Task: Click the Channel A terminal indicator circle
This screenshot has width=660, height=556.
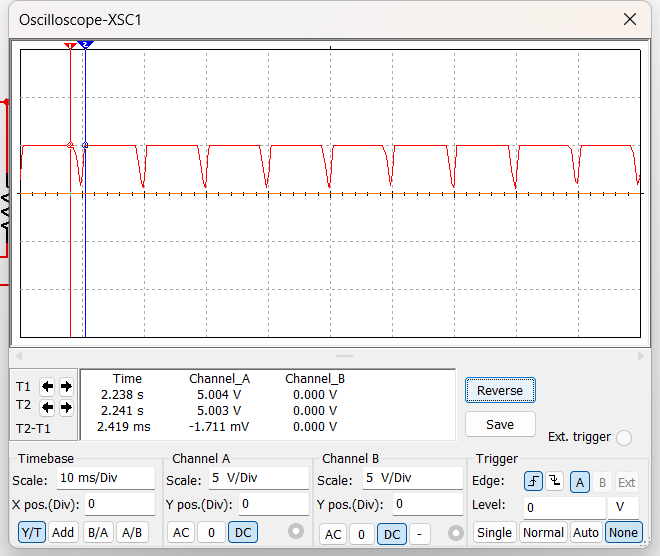Action: pyautogui.click(x=295, y=531)
